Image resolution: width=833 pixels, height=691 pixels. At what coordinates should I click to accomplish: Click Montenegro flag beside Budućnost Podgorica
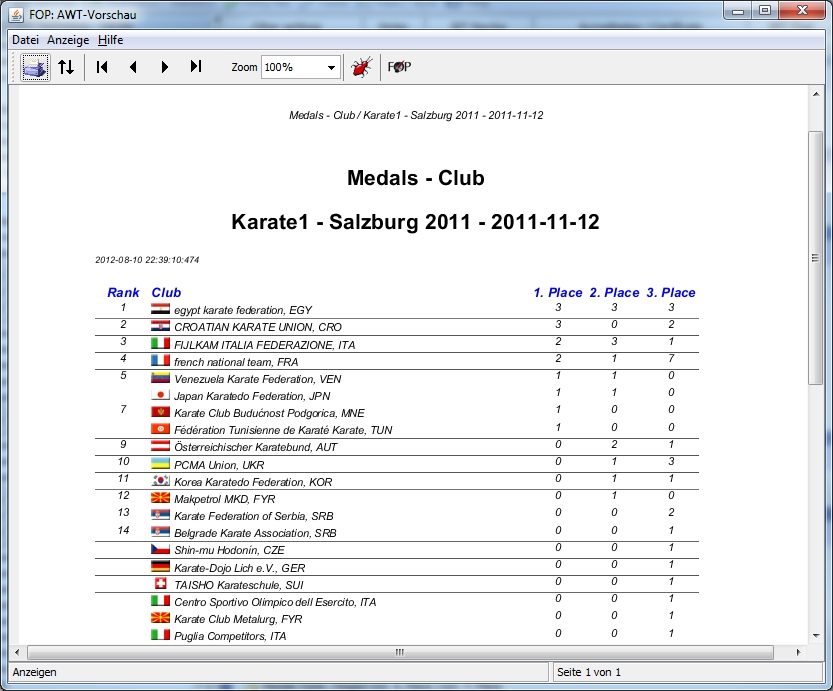160,412
